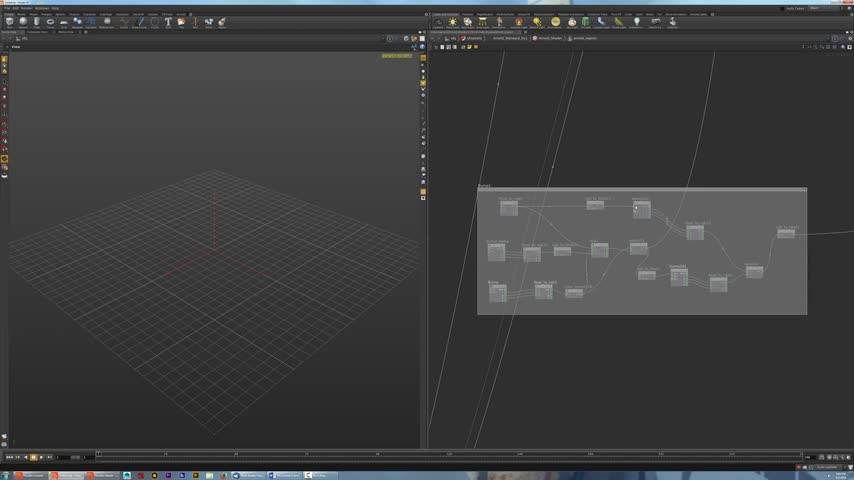Viewport: 854px width, 480px height.
Task: Select the File shelf tool
Action: click(181, 22)
